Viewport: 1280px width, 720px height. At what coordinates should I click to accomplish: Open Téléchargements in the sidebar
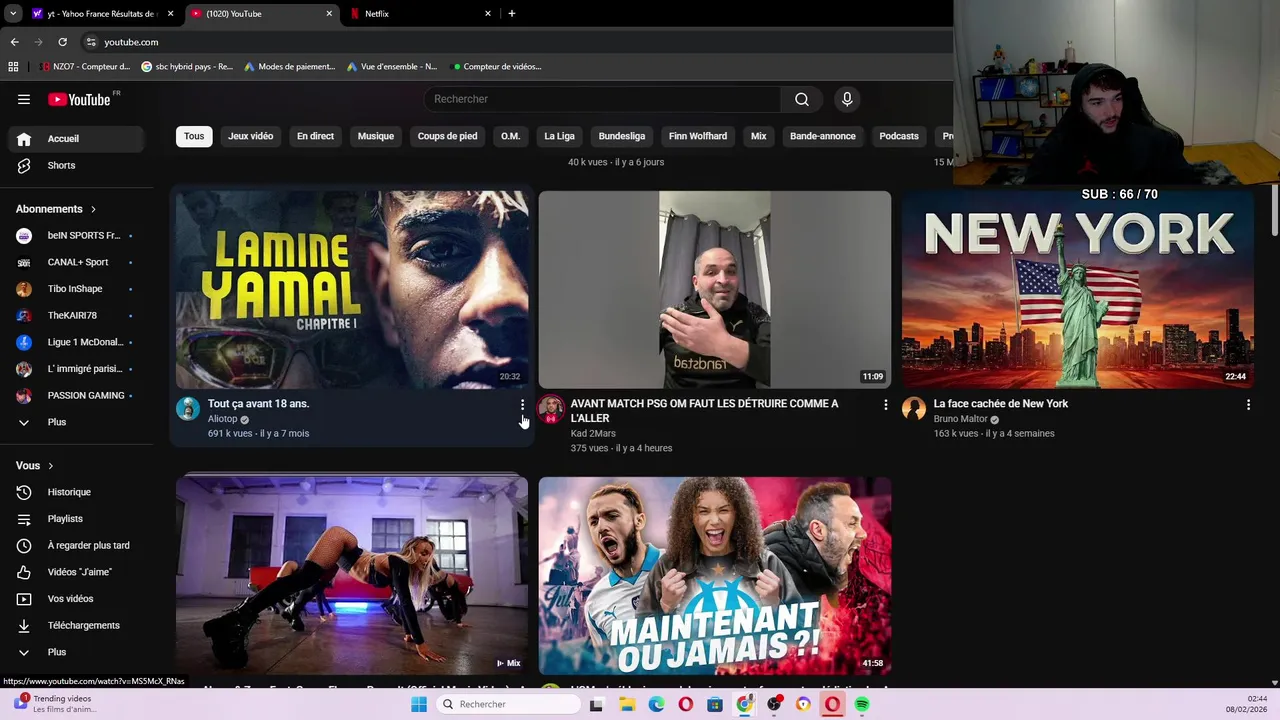(x=77, y=625)
